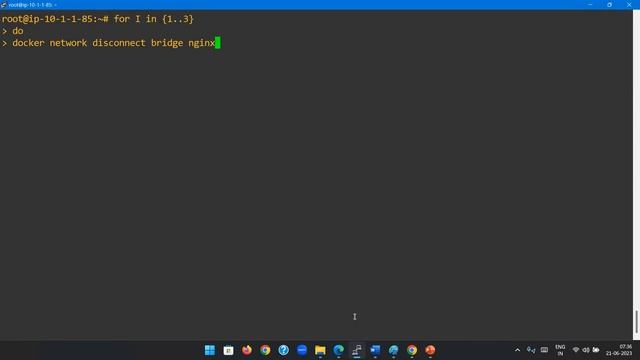Screen dimensions: 640x360
Task: Switch to the active PuTTY taskbar icon
Action: 357,350
